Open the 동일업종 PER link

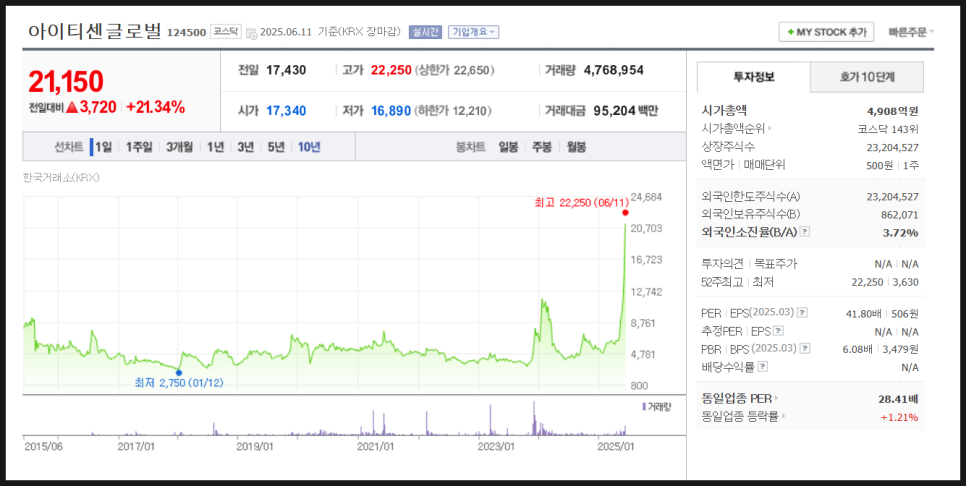737,399
